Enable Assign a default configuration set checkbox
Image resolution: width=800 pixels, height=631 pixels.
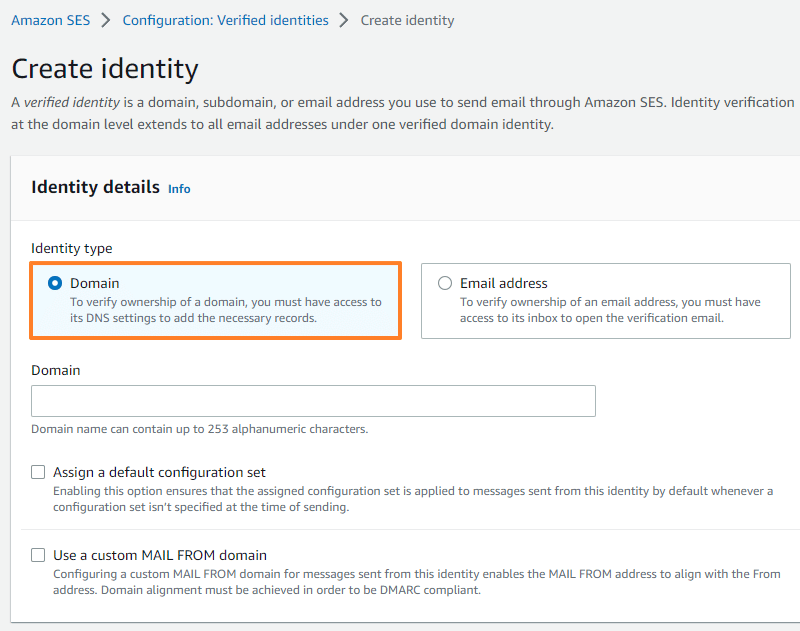tap(39, 472)
